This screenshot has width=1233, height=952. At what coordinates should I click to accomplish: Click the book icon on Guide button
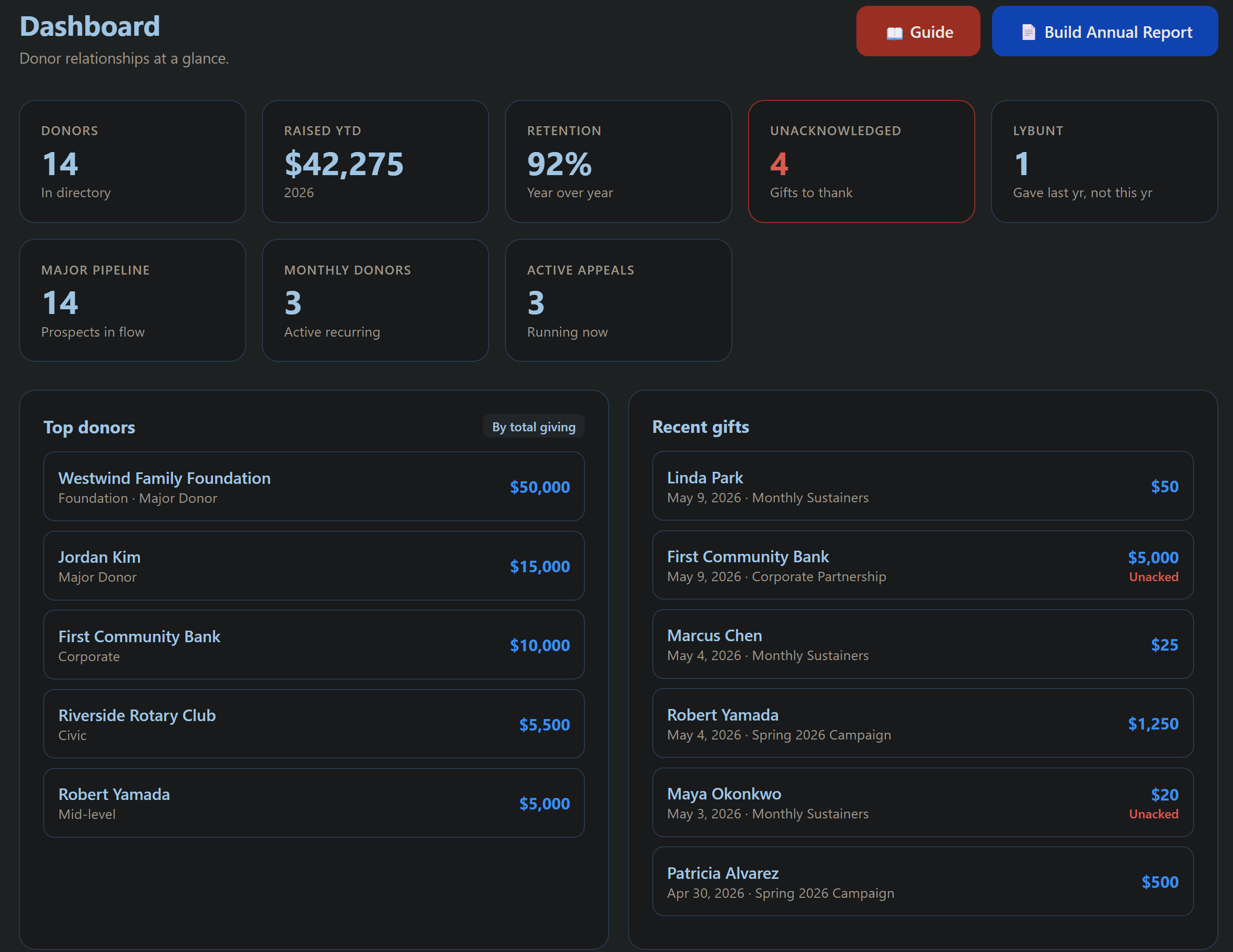point(894,33)
